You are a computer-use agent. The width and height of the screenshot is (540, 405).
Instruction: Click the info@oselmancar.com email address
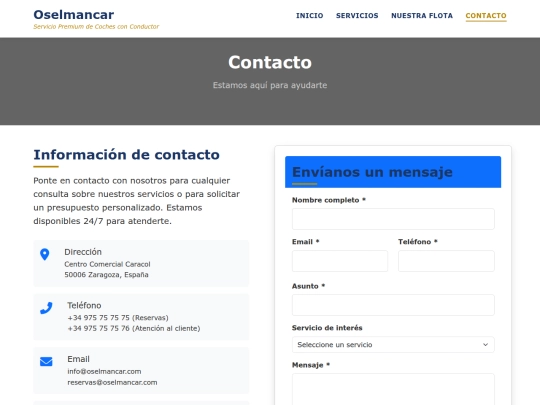click(x=104, y=372)
